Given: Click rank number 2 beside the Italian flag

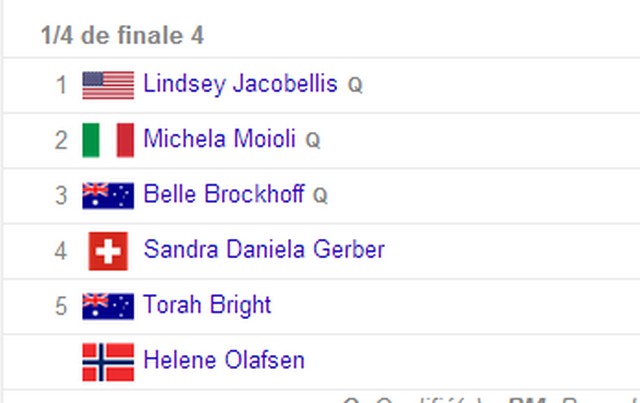Looking at the screenshot, I should 61,140.
